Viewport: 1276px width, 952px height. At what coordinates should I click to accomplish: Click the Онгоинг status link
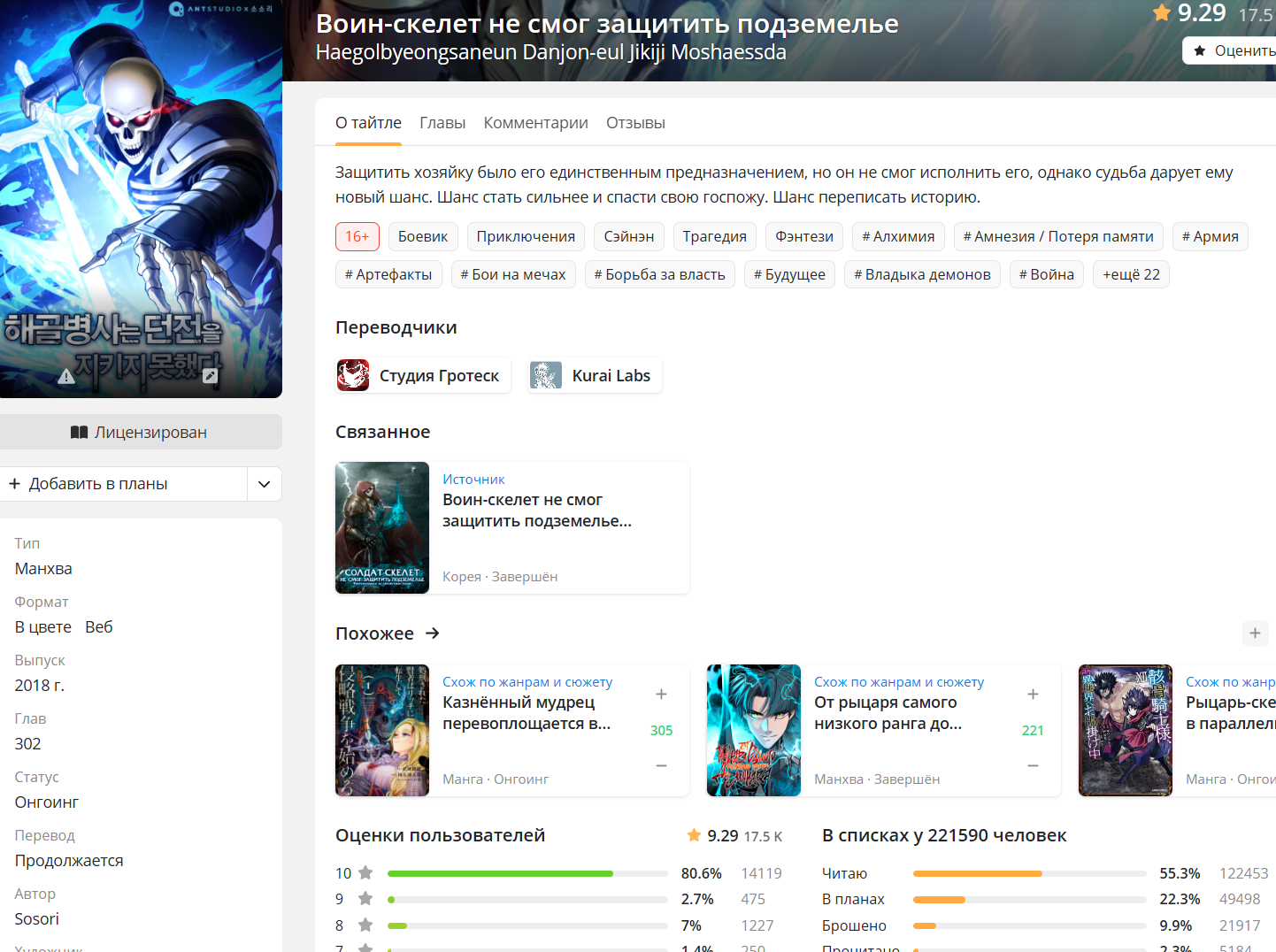(x=47, y=802)
